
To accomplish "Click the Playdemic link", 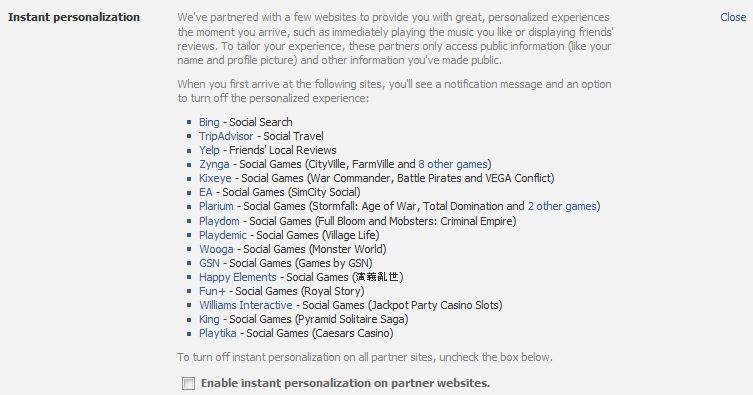I will (x=223, y=235).
